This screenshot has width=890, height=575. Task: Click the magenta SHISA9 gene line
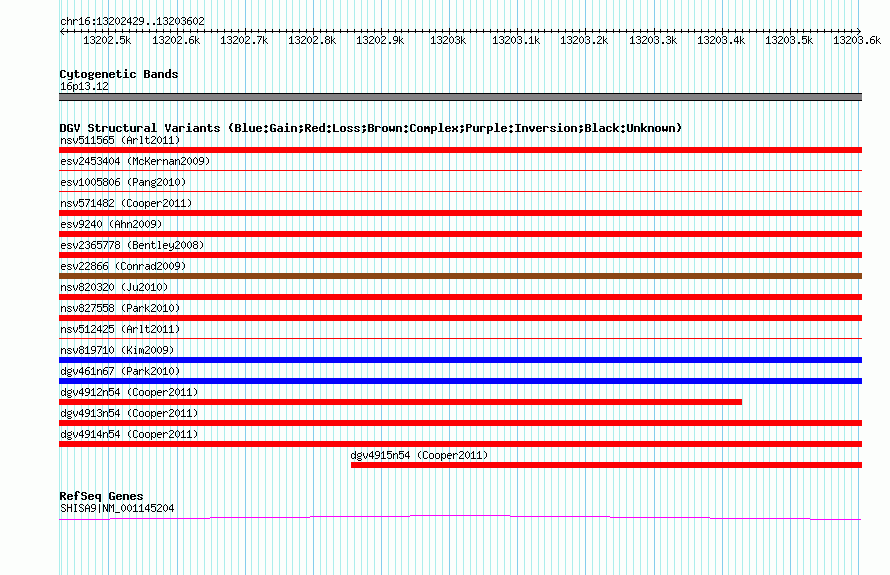[460, 517]
